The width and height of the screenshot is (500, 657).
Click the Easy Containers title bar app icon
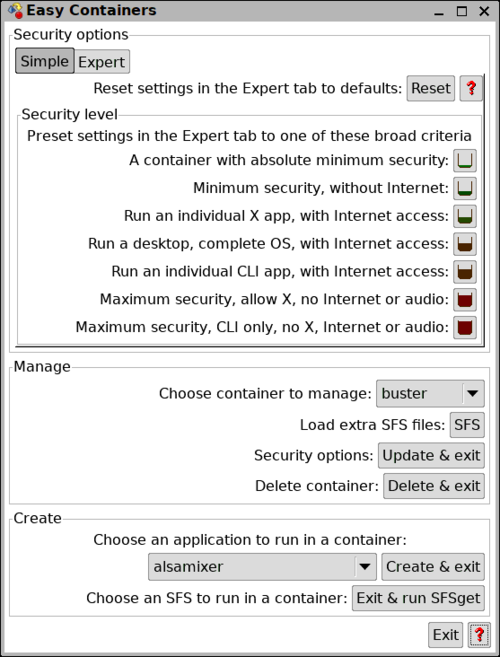tap(15, 10)
